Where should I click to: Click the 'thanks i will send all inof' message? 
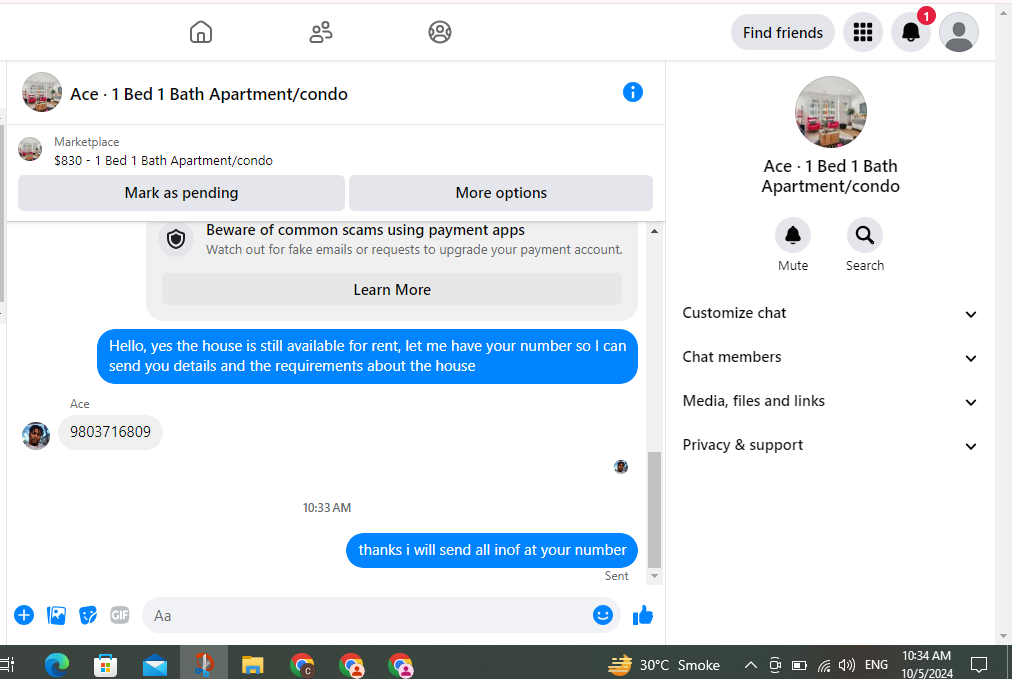(492, 550)
